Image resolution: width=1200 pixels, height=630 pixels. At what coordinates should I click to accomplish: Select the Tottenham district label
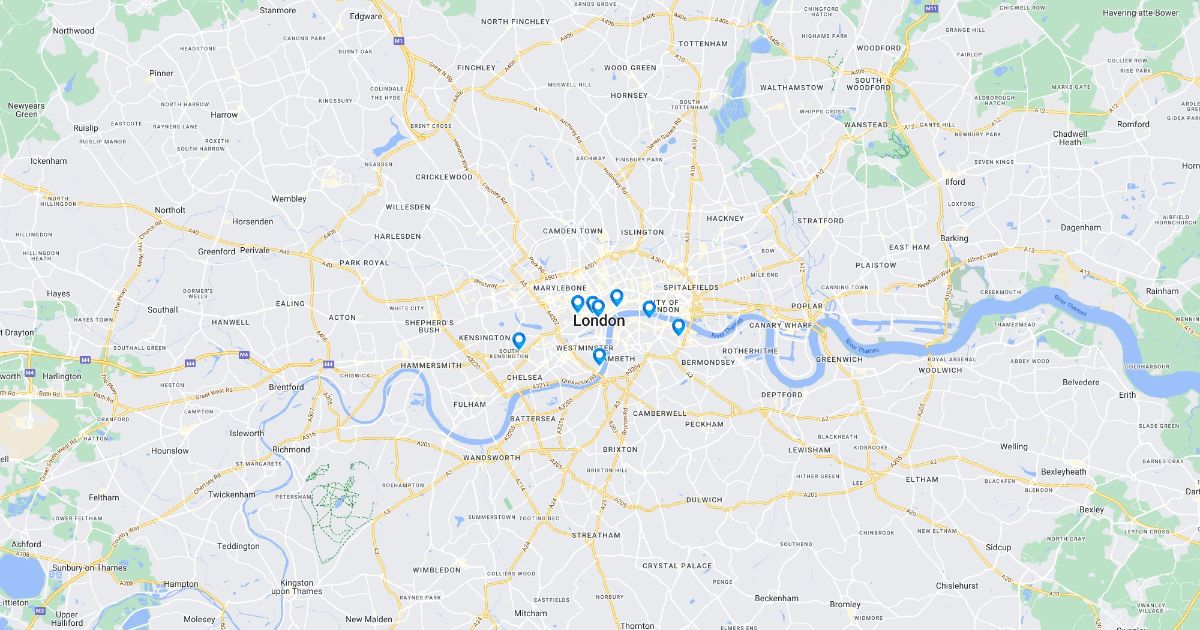(x=703, y=44)
